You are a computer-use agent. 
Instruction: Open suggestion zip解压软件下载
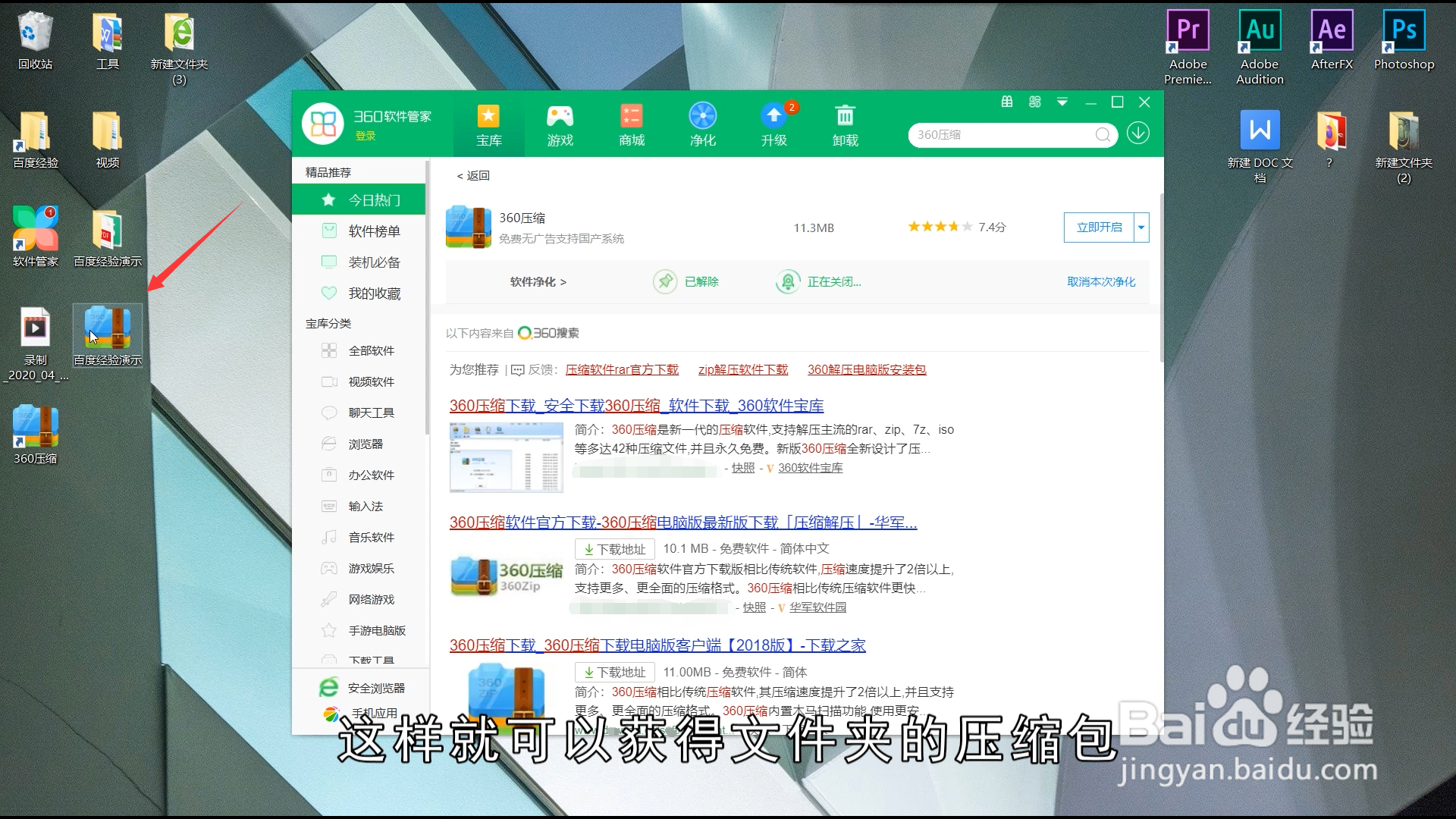tap(743, 369)
